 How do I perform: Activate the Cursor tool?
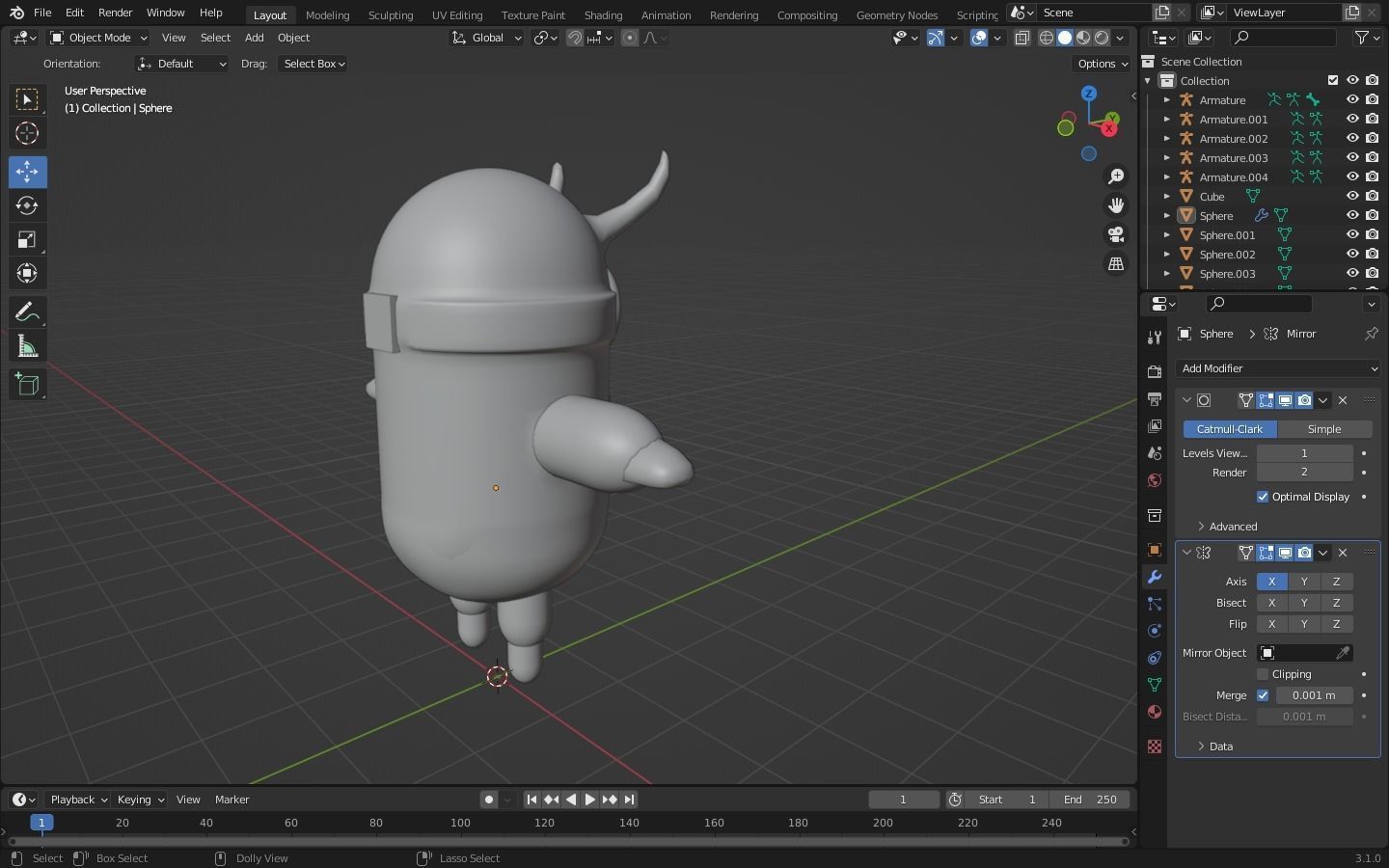[27, 133]
